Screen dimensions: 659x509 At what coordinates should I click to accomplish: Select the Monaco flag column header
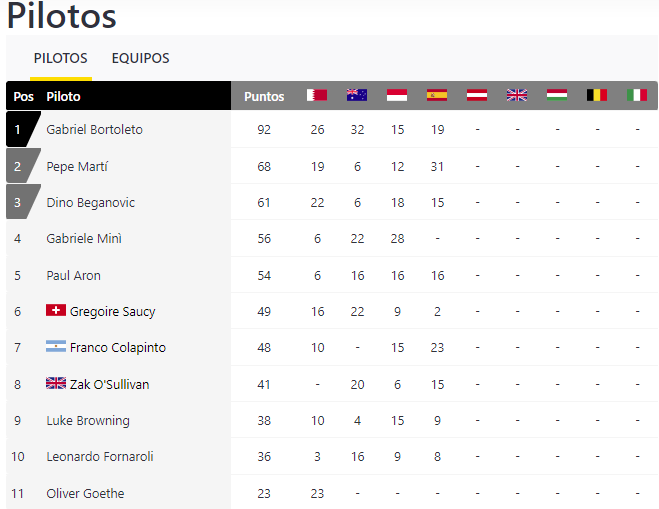coord(397,95)
